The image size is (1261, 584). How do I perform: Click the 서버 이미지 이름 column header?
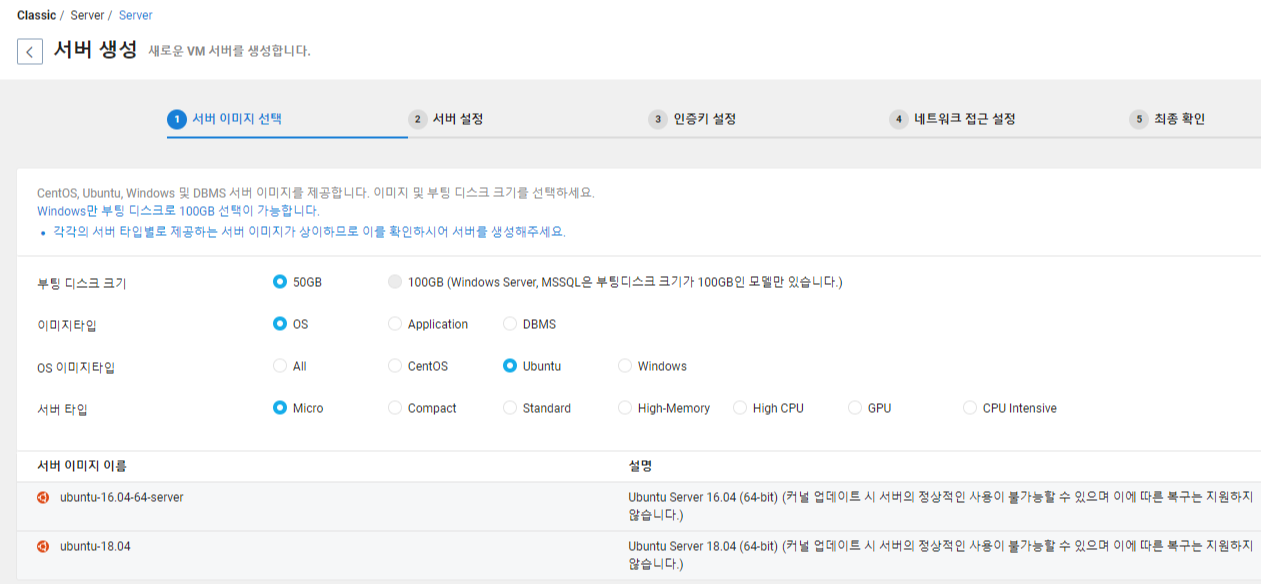[x=82, y=466]
